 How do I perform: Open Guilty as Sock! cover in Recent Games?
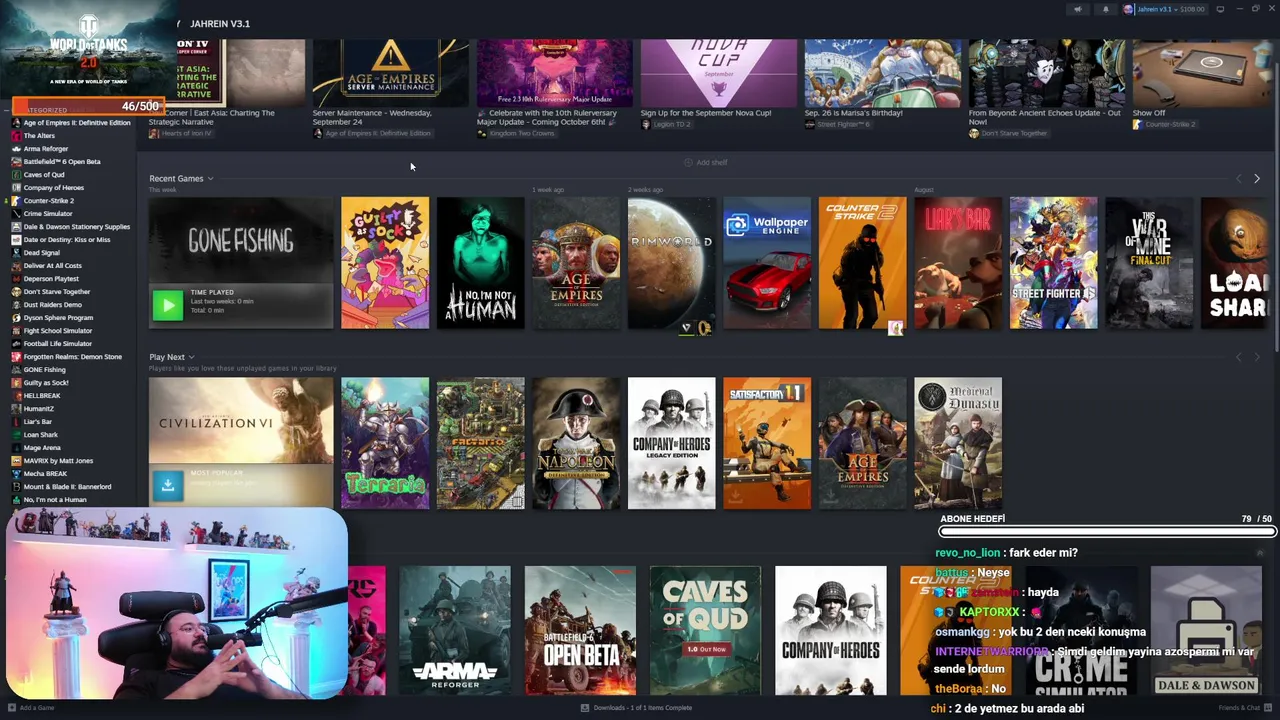(x=385, y=263)
